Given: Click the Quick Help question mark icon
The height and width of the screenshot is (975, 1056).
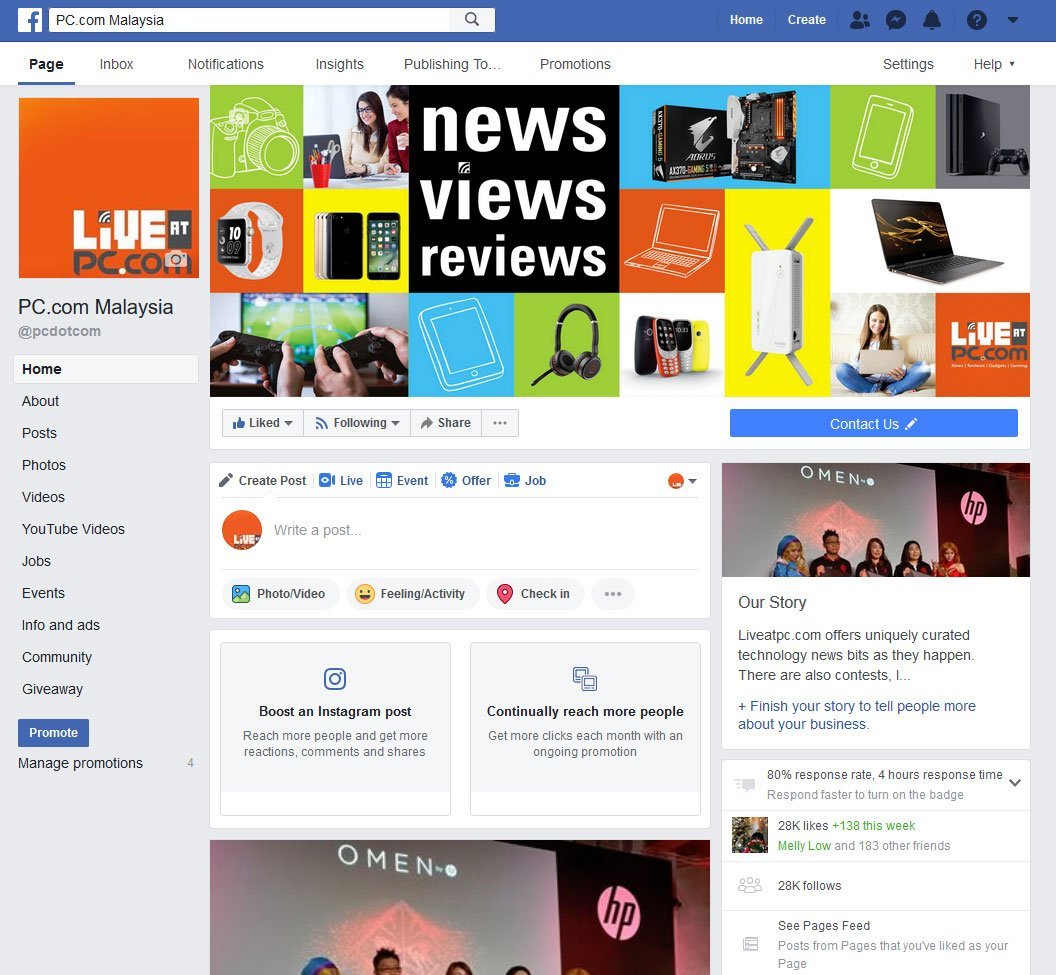Looking at the screenshot, I should (977, 20).
